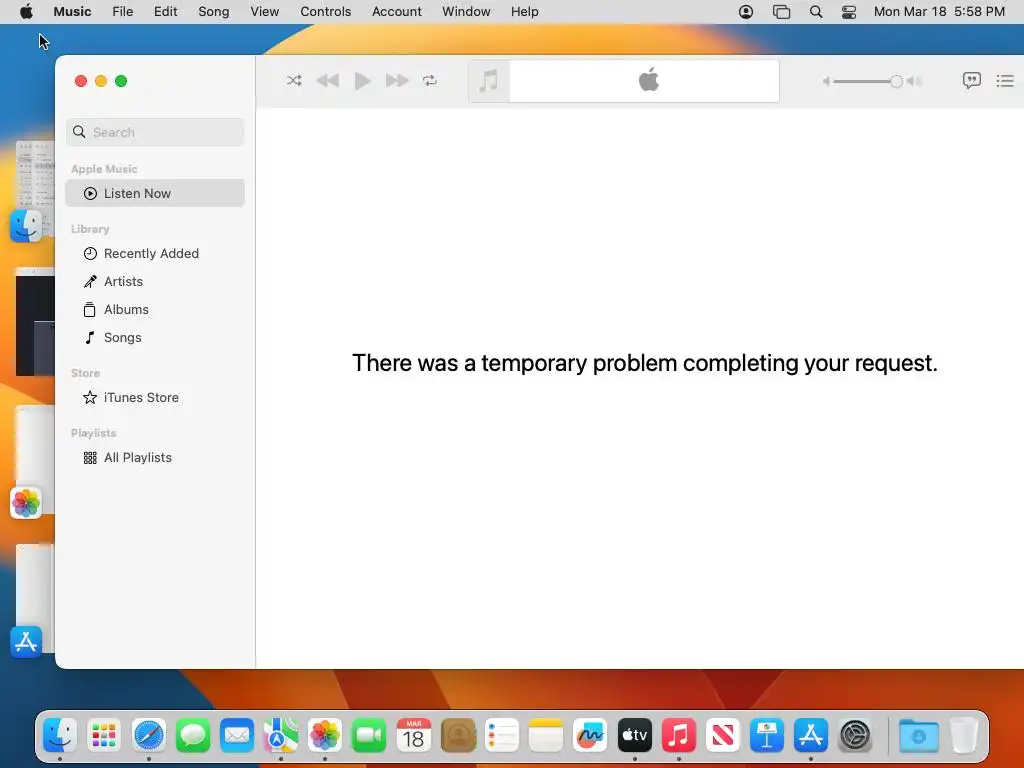Skip to the next track
Screen dimensions: 1024x768
tap(397, 81)
